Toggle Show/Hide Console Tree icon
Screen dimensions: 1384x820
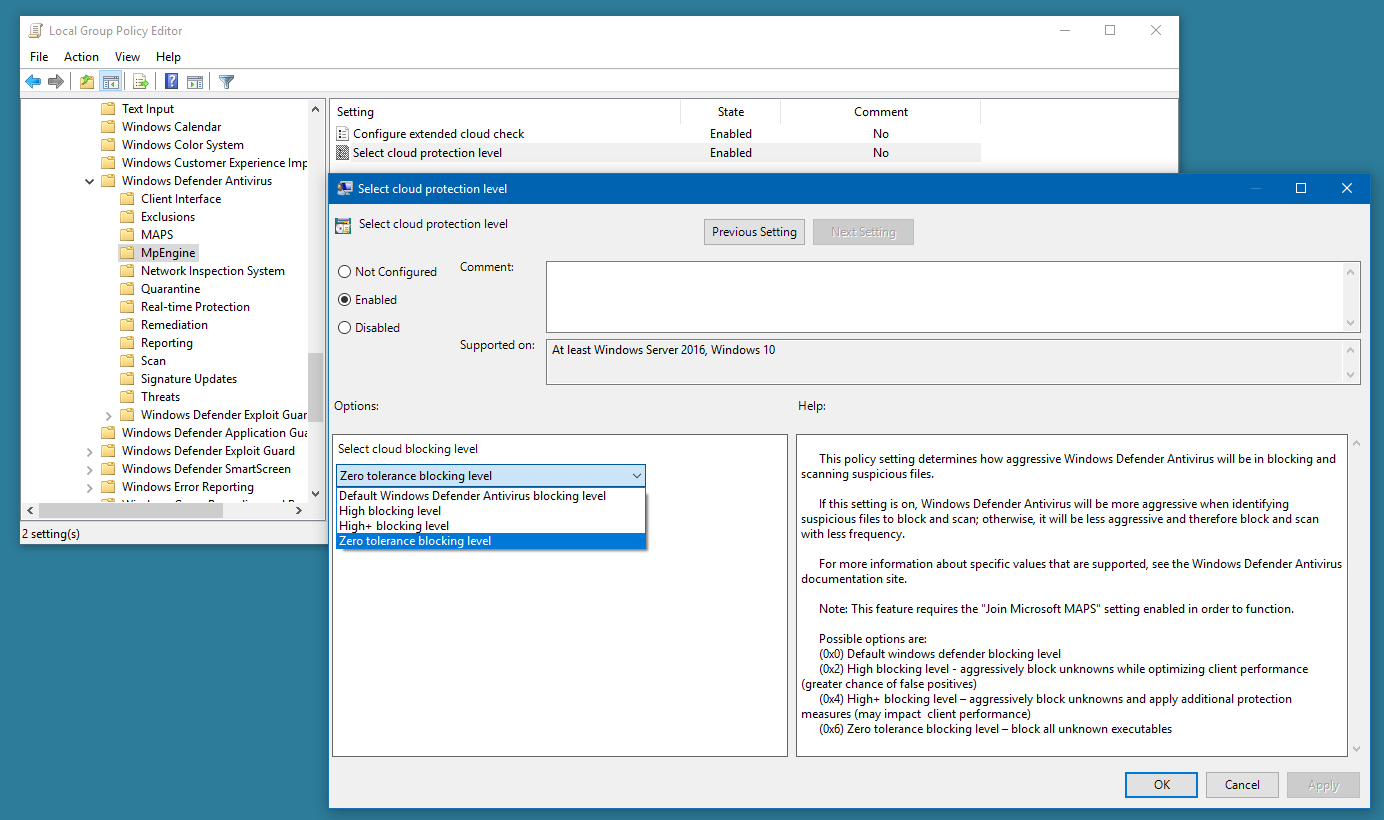(x=111, y=82)
